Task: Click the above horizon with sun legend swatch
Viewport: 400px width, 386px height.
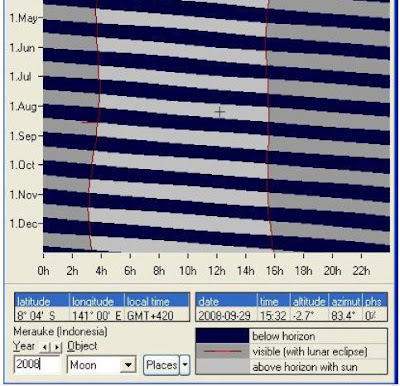Action: click(x=222, y=366)
